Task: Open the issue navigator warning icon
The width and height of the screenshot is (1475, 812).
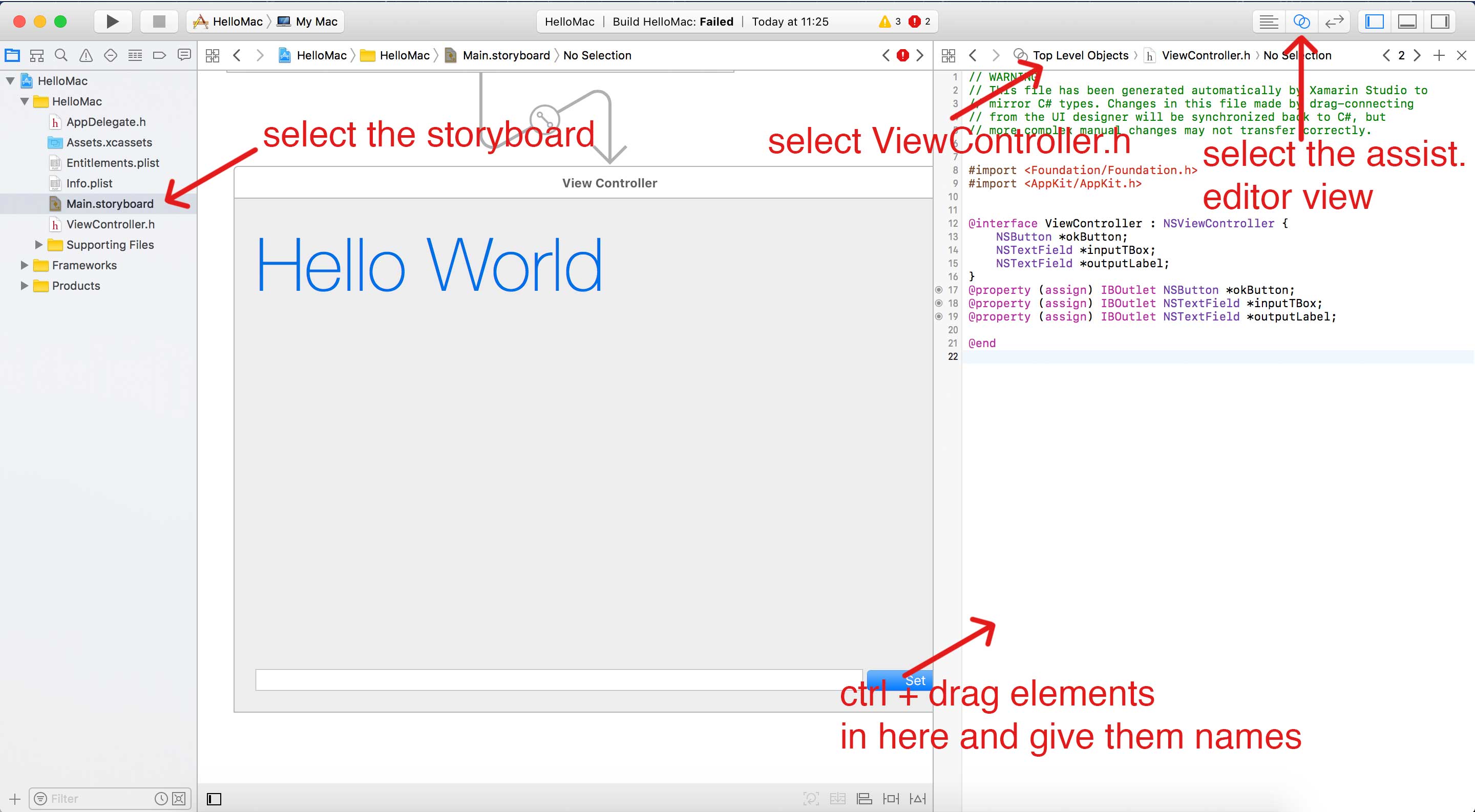Action: pos(86,55)
